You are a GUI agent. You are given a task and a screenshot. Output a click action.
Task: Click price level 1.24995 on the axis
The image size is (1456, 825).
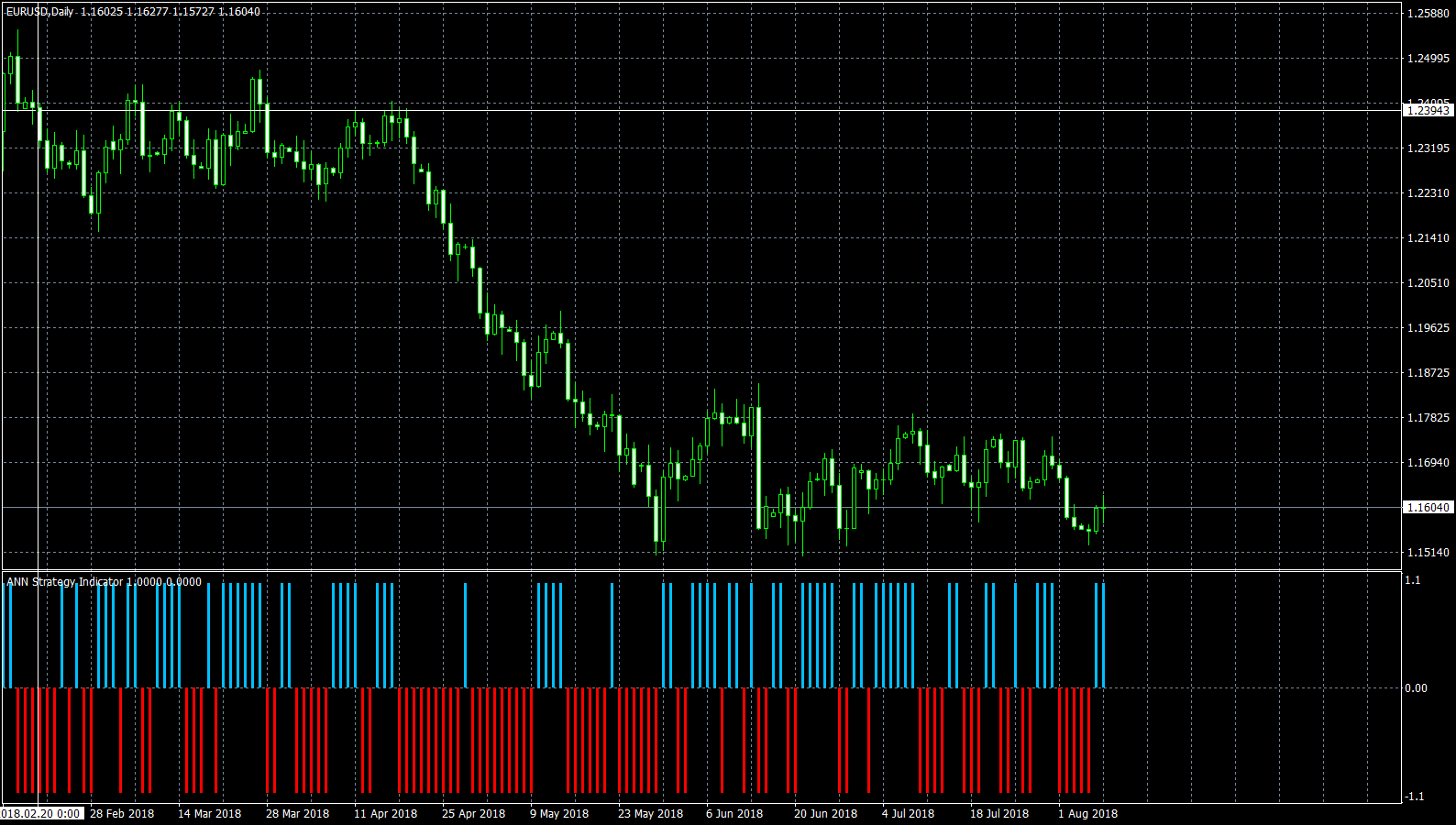(x=1428, y=59)
